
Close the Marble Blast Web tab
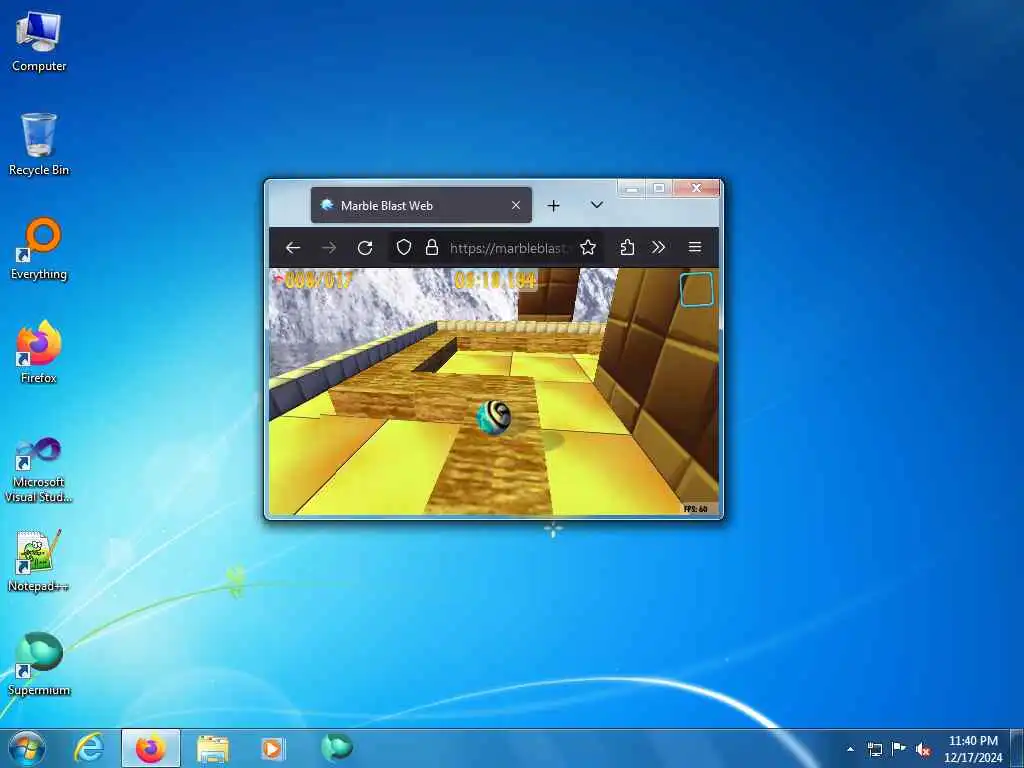[x=516, y=206]
